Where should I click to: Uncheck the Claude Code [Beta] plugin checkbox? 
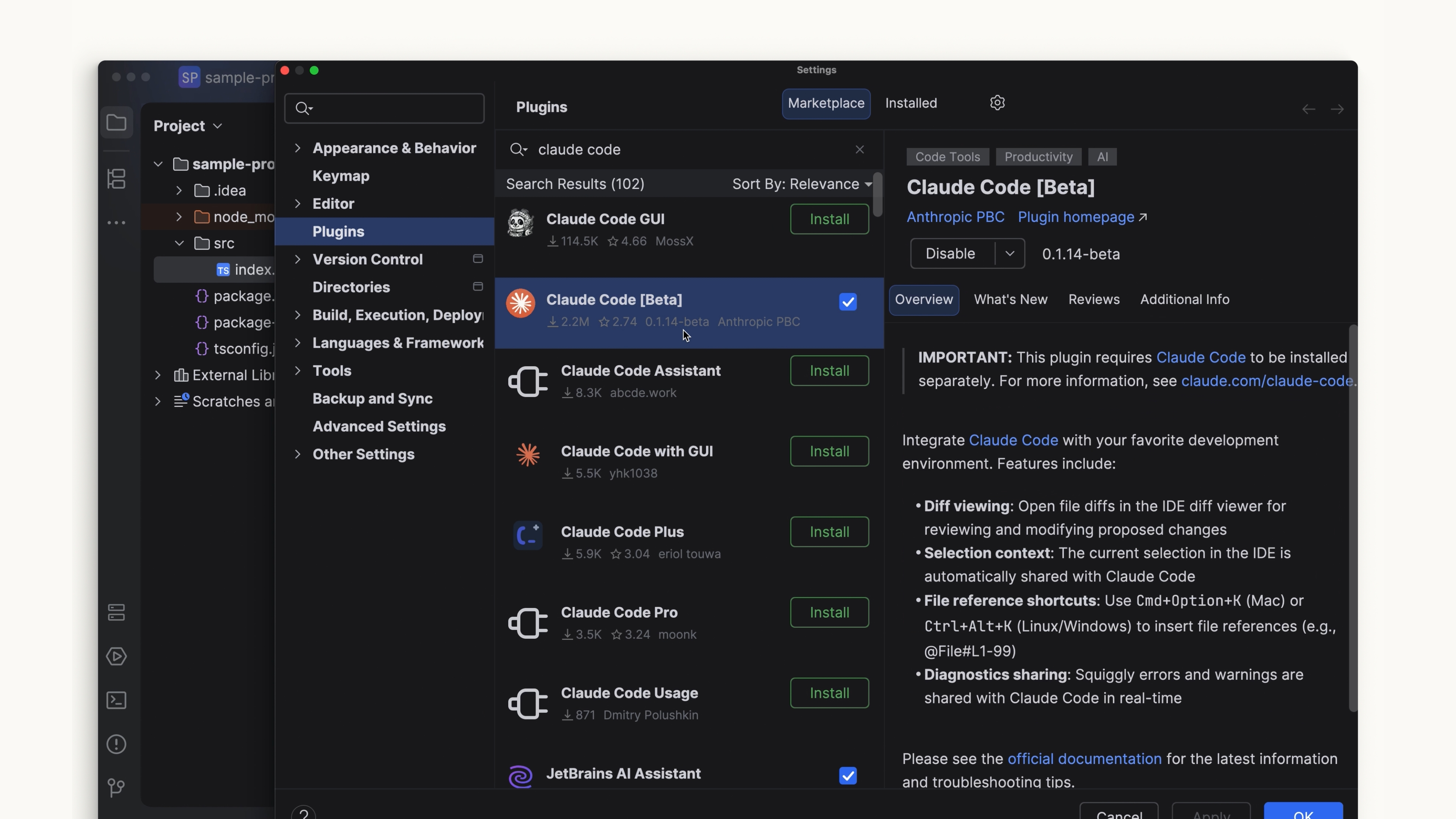click(x=848, y=302)
